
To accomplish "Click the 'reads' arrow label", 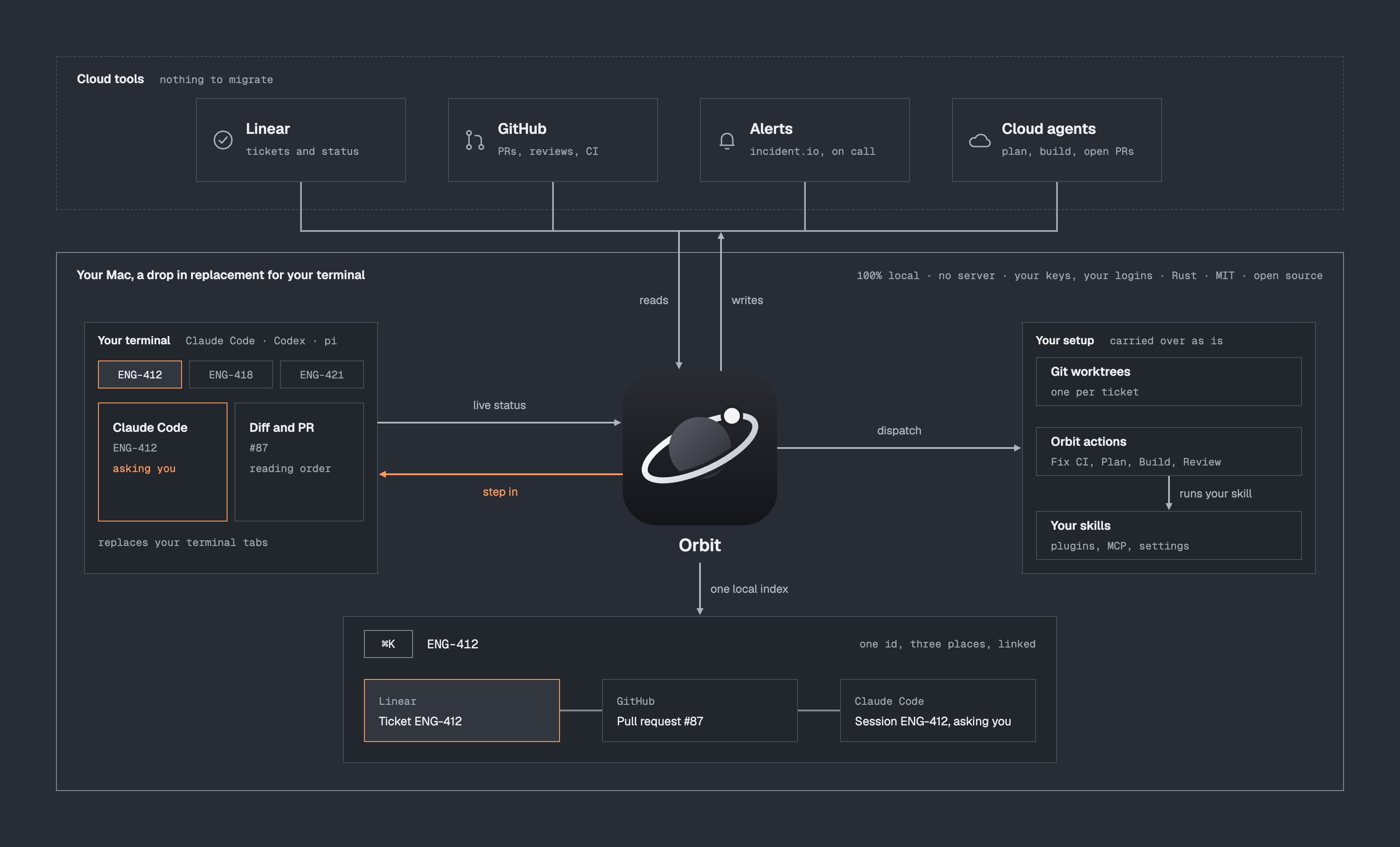I will pyautogui.click(x=654, y=300).
